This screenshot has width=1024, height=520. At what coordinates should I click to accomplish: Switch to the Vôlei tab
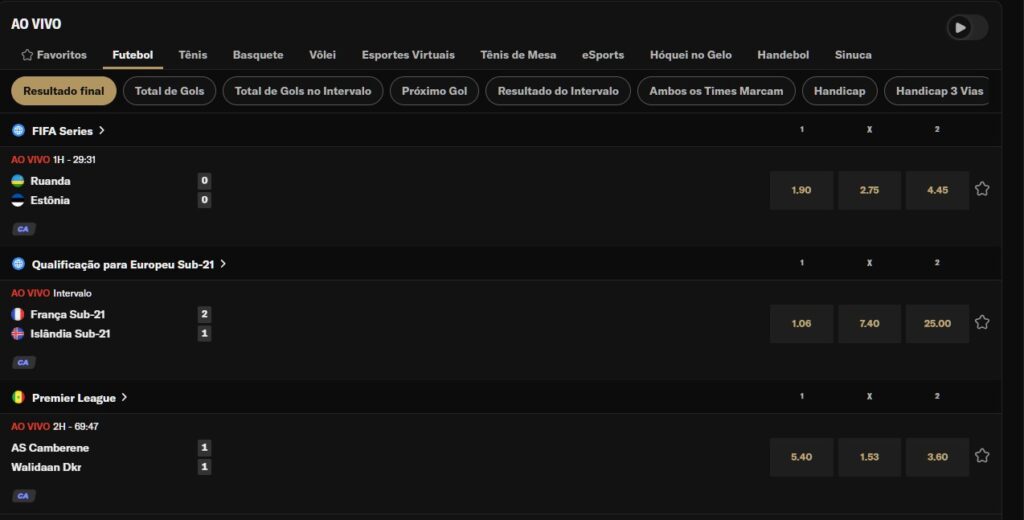pyautogui.click(x=323, y=55)
